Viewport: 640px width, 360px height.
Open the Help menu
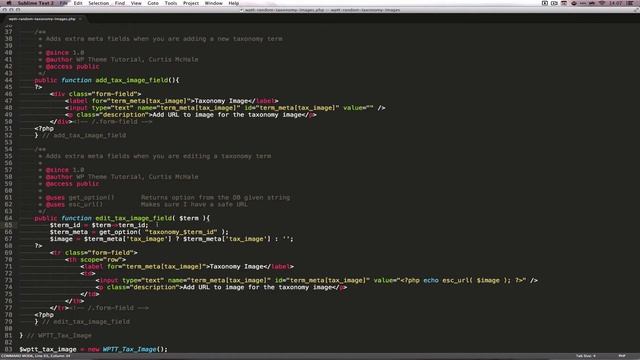(x=233, y=3)
